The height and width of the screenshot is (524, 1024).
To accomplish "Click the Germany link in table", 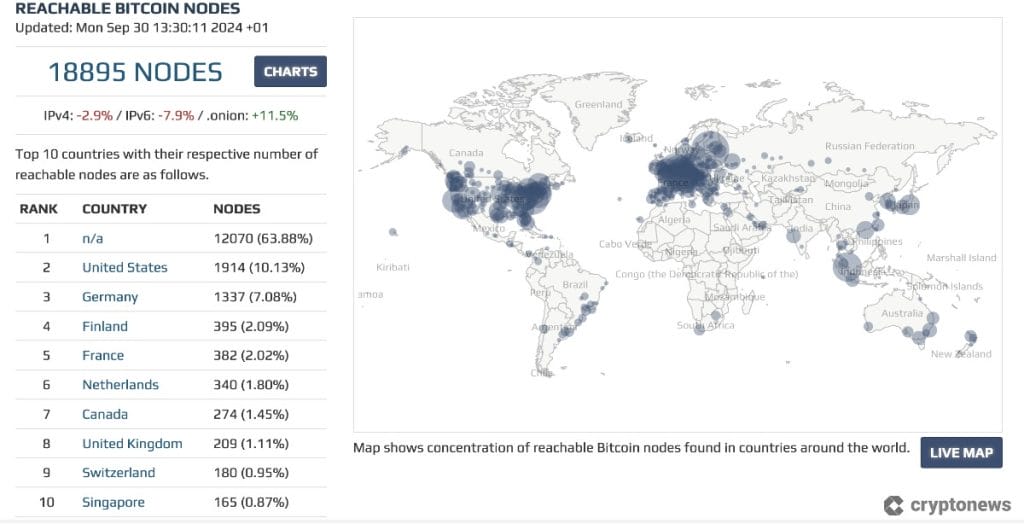I will coord(110,297).
